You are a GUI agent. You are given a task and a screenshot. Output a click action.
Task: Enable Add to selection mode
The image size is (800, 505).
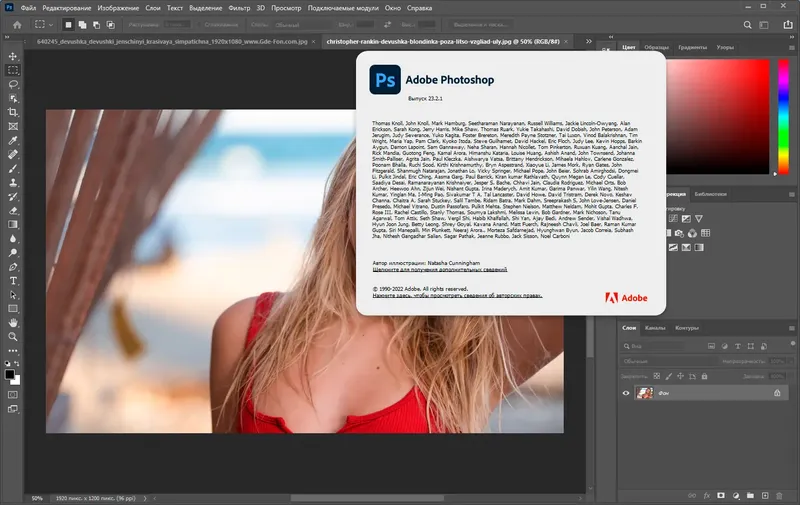82,24
